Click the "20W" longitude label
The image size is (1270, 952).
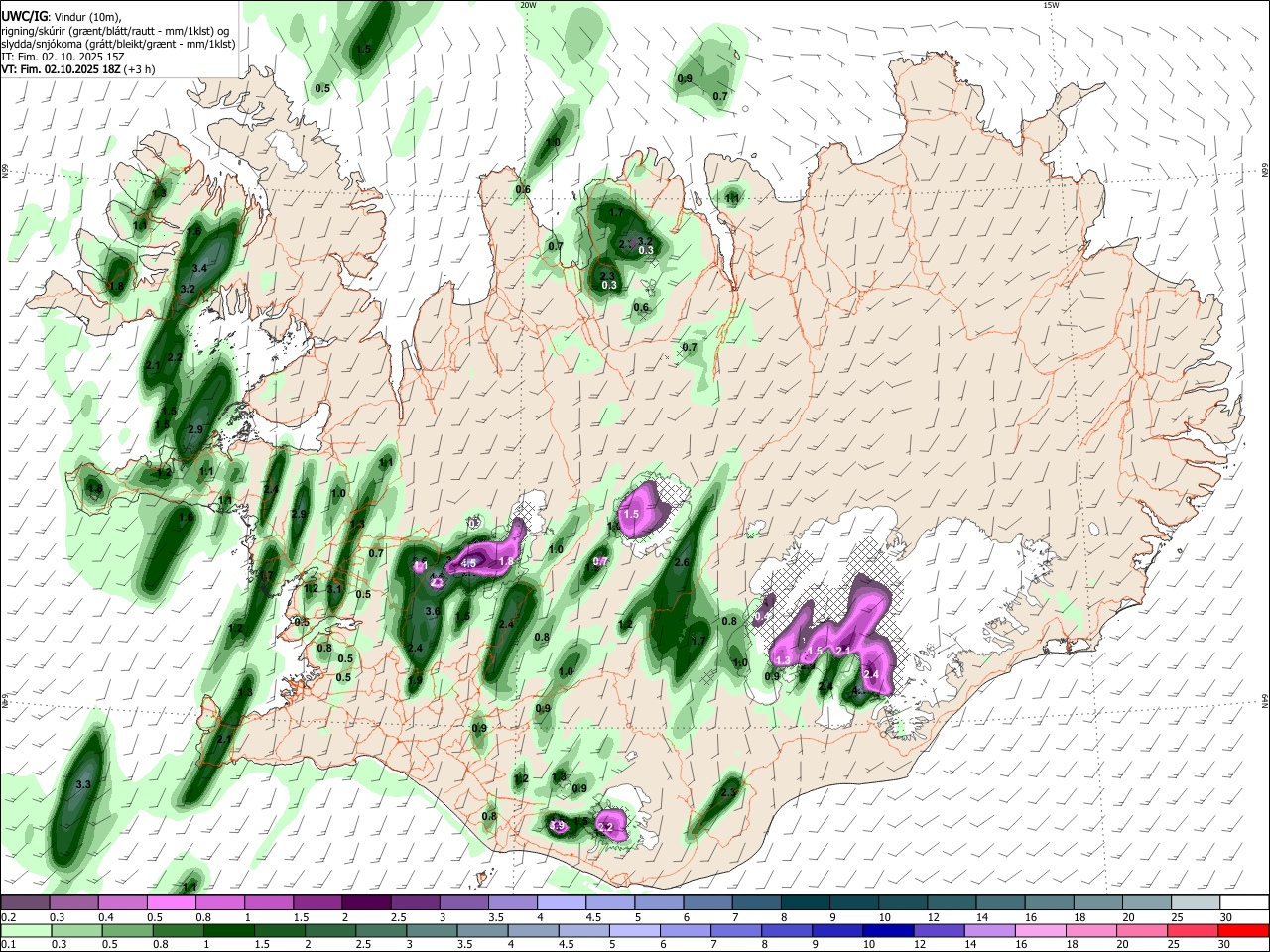click(x=528, y=5)
